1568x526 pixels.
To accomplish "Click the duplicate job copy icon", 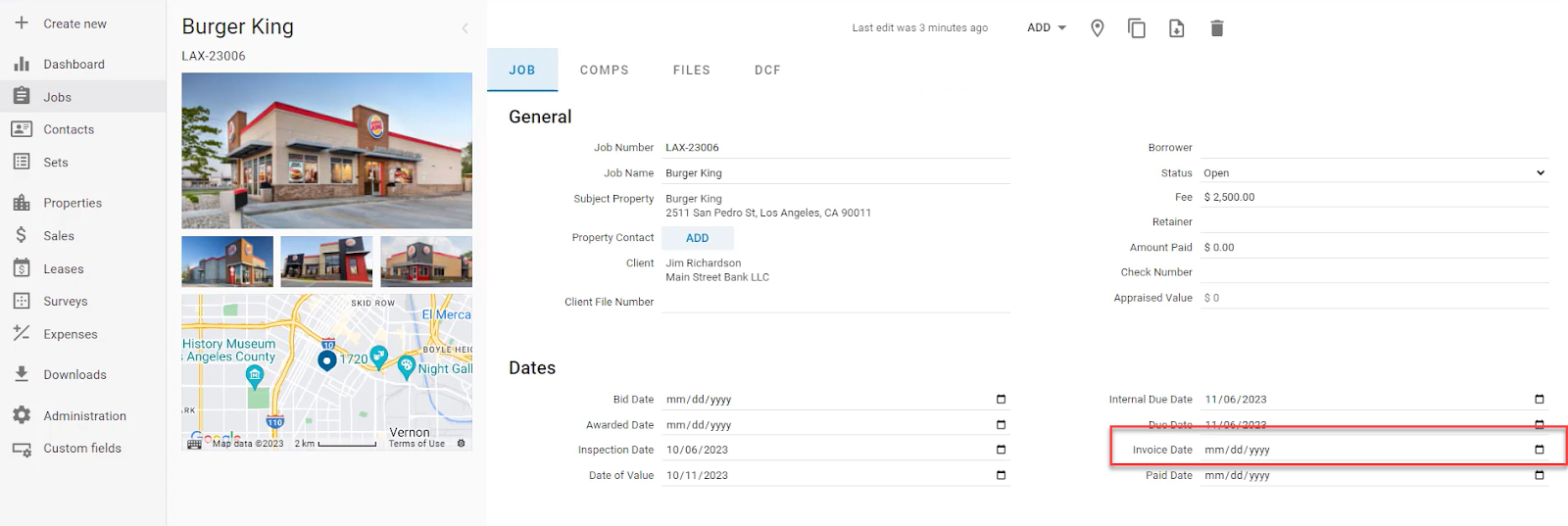I will pos(1136,28).
